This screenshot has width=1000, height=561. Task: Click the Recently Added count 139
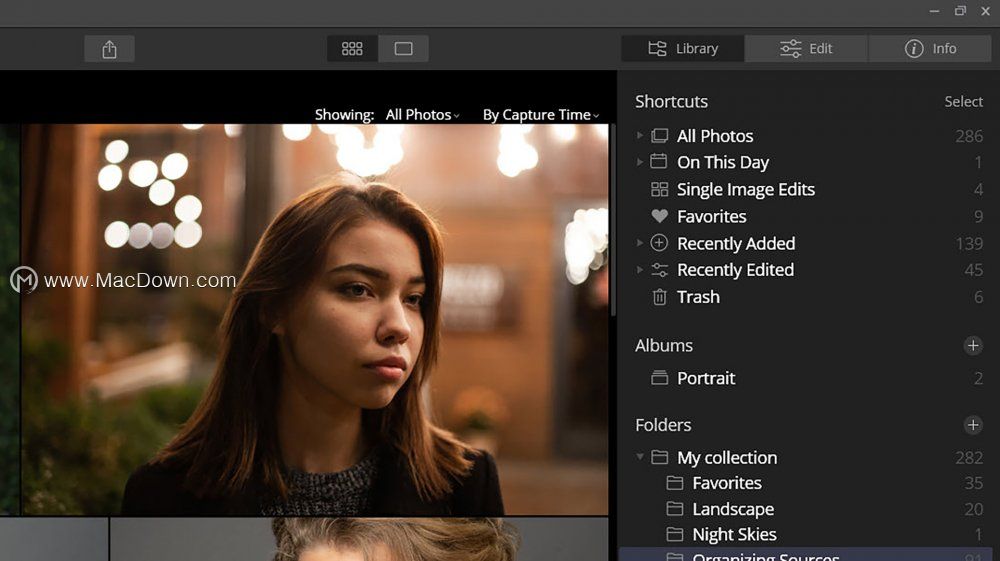[969, 244]
